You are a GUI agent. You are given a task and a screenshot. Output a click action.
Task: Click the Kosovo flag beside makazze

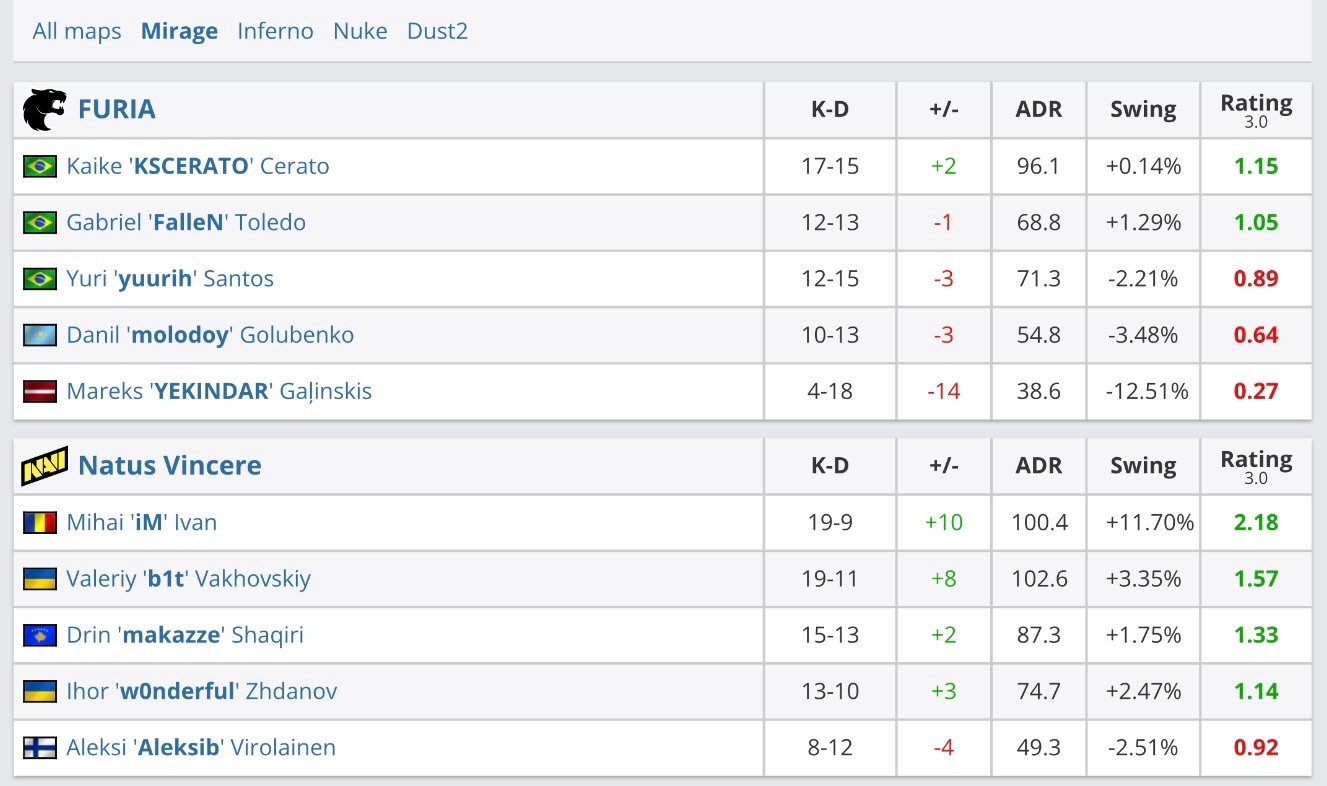pos(40,635)
